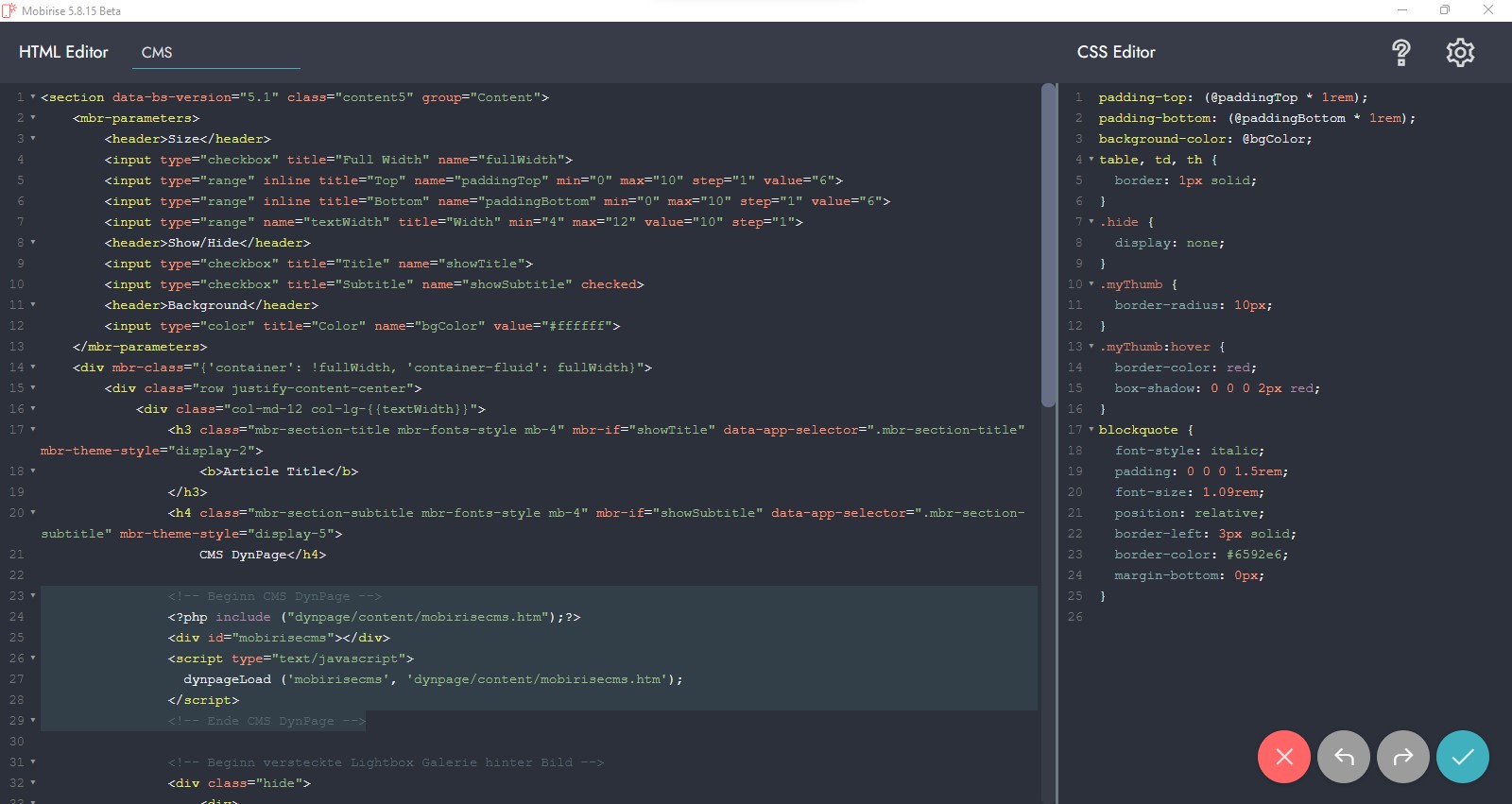Click the Mobirise app logo in title bar

point(9,10)
